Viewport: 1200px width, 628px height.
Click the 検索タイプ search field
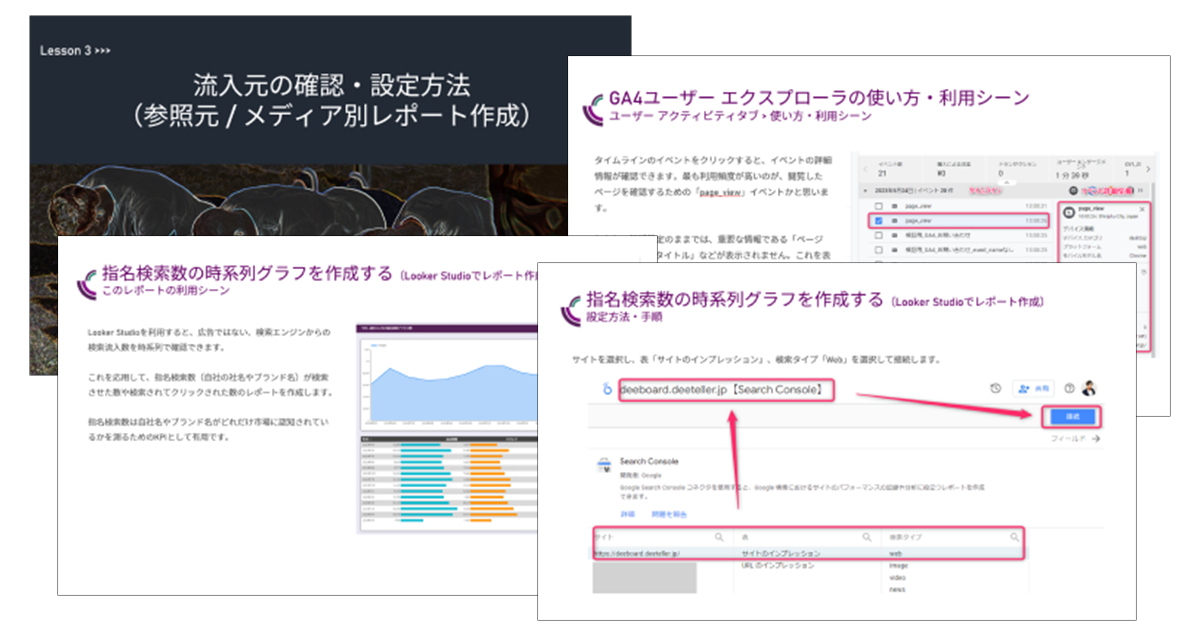point(953,537)
